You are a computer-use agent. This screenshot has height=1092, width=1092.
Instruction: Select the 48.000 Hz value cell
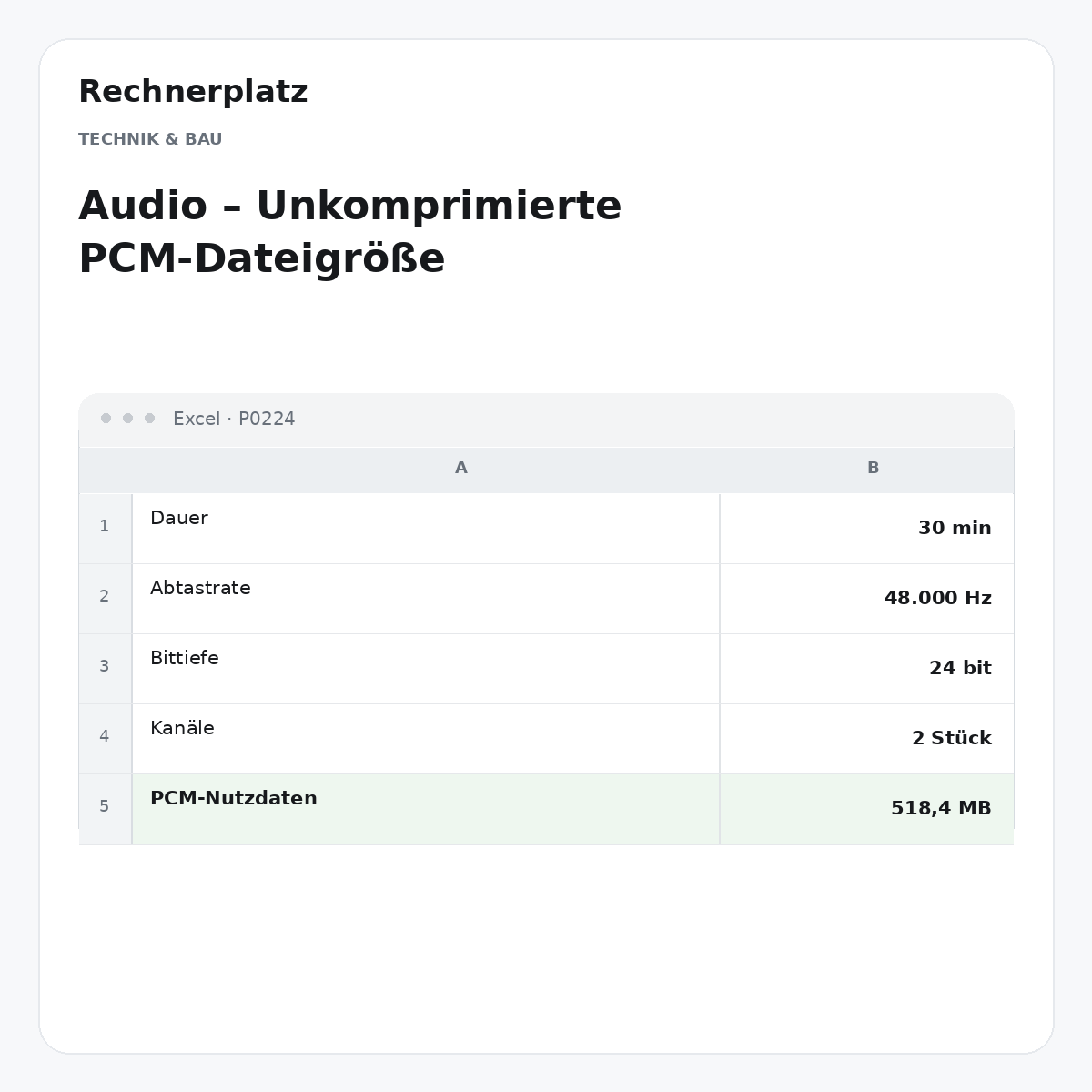pyautogui.click(x=866, y=599)
